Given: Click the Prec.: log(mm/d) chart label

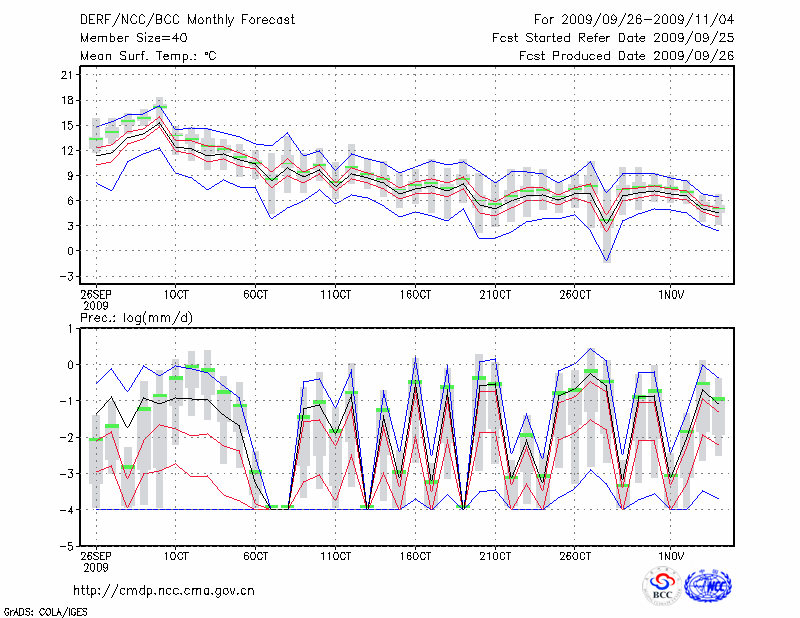Looking at the screenshot, I should [136, 318].
